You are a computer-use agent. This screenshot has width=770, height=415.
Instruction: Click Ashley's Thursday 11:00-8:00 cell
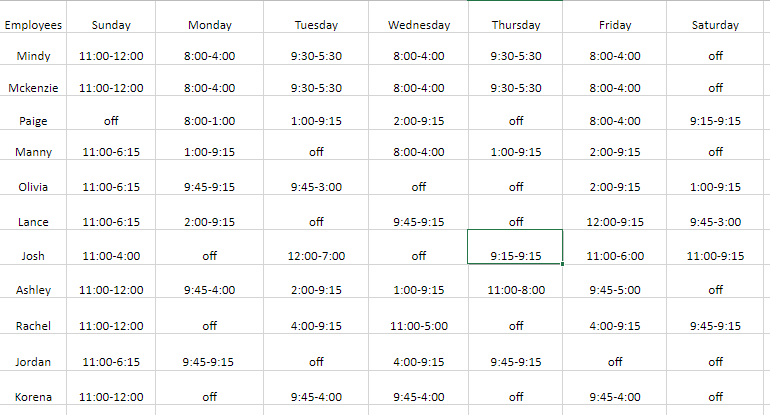click(x=516, y=281)
